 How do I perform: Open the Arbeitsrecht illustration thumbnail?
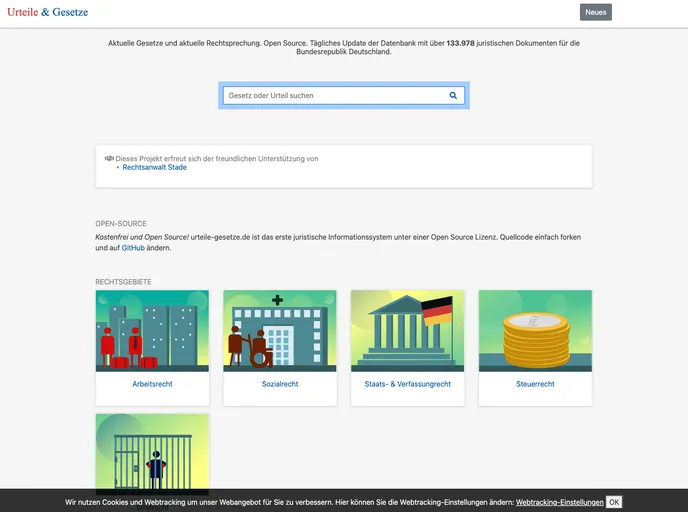click(152, 331)
